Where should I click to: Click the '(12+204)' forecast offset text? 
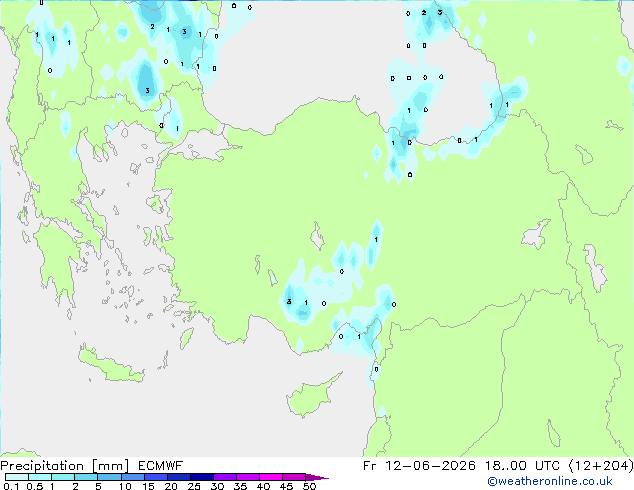[601, 466]
